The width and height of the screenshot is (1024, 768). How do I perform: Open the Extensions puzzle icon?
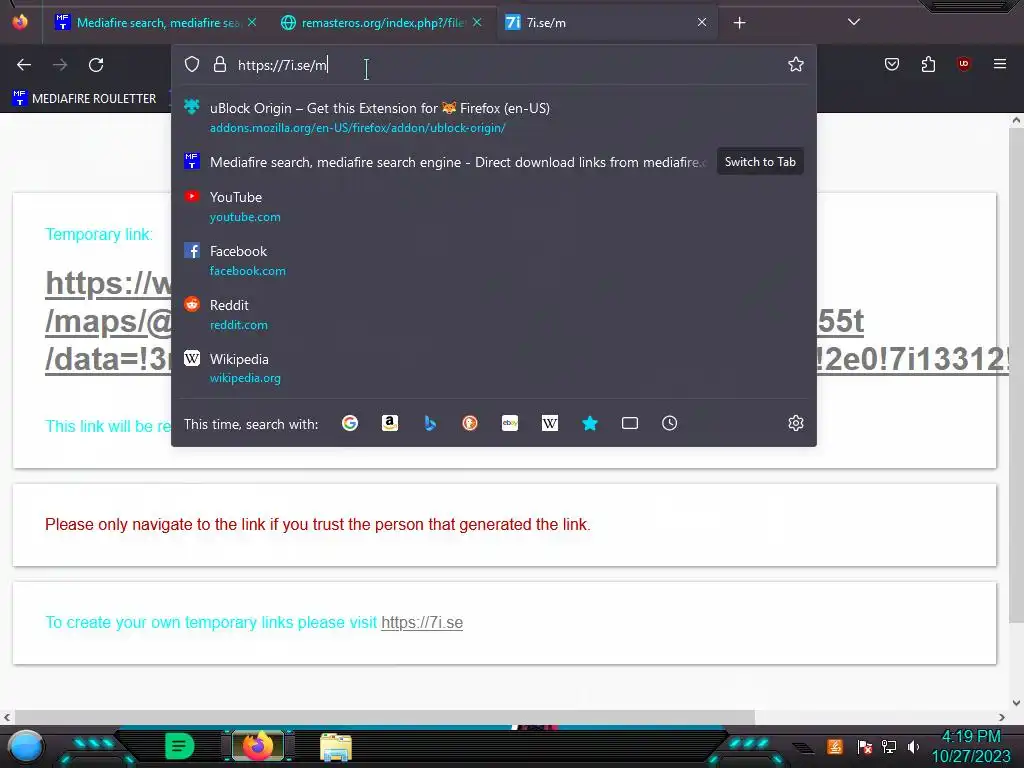click(928, 64)
